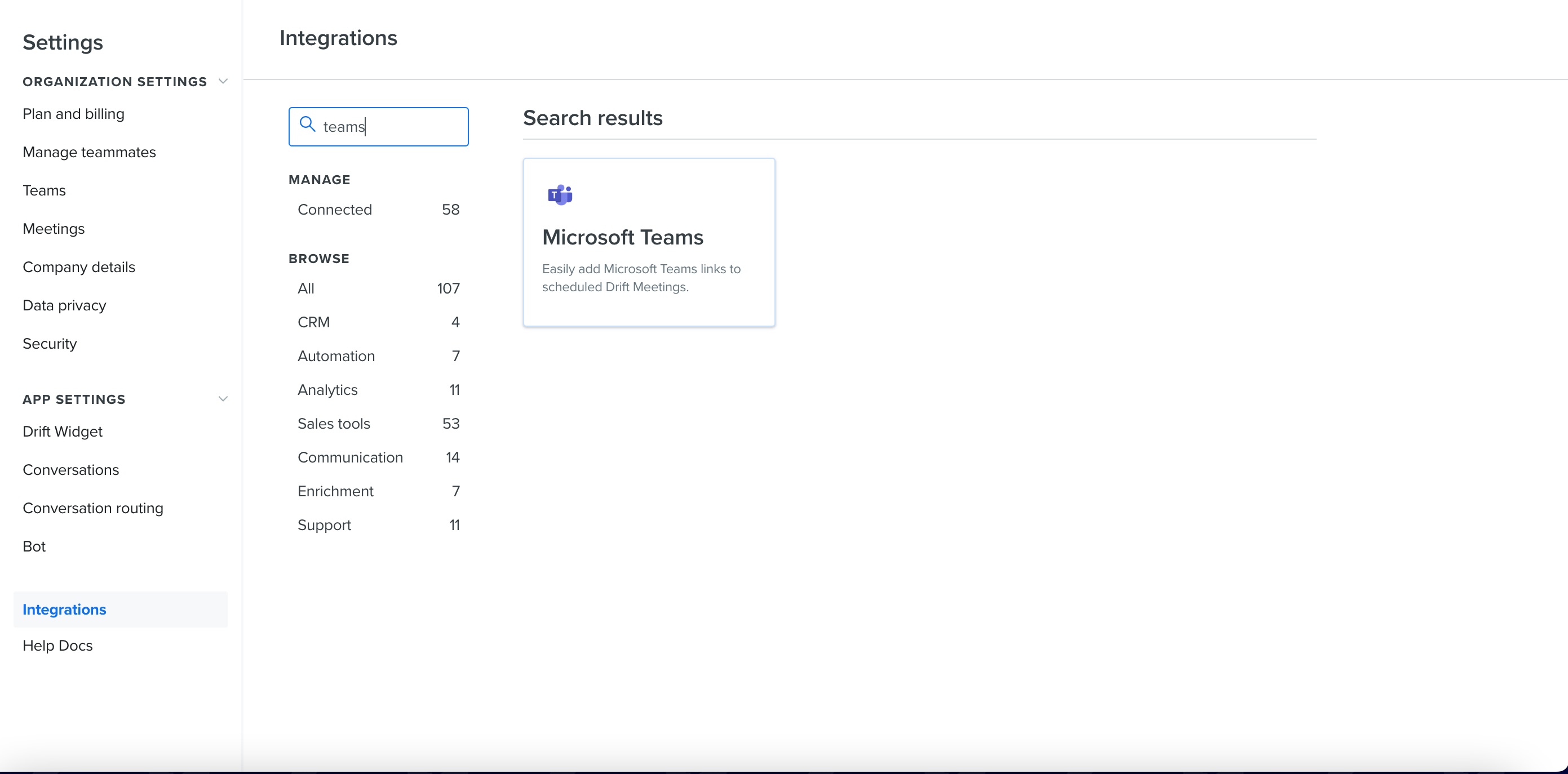Focus the integrations search field
The width and height of the screenshot is (1568, 774).
click(379, 127)
